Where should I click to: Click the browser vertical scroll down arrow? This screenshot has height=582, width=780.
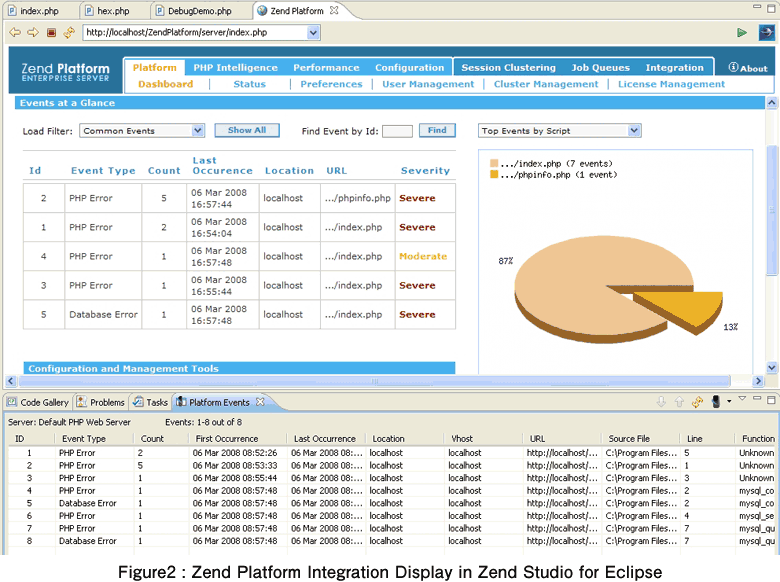click(x=771, y=368)
